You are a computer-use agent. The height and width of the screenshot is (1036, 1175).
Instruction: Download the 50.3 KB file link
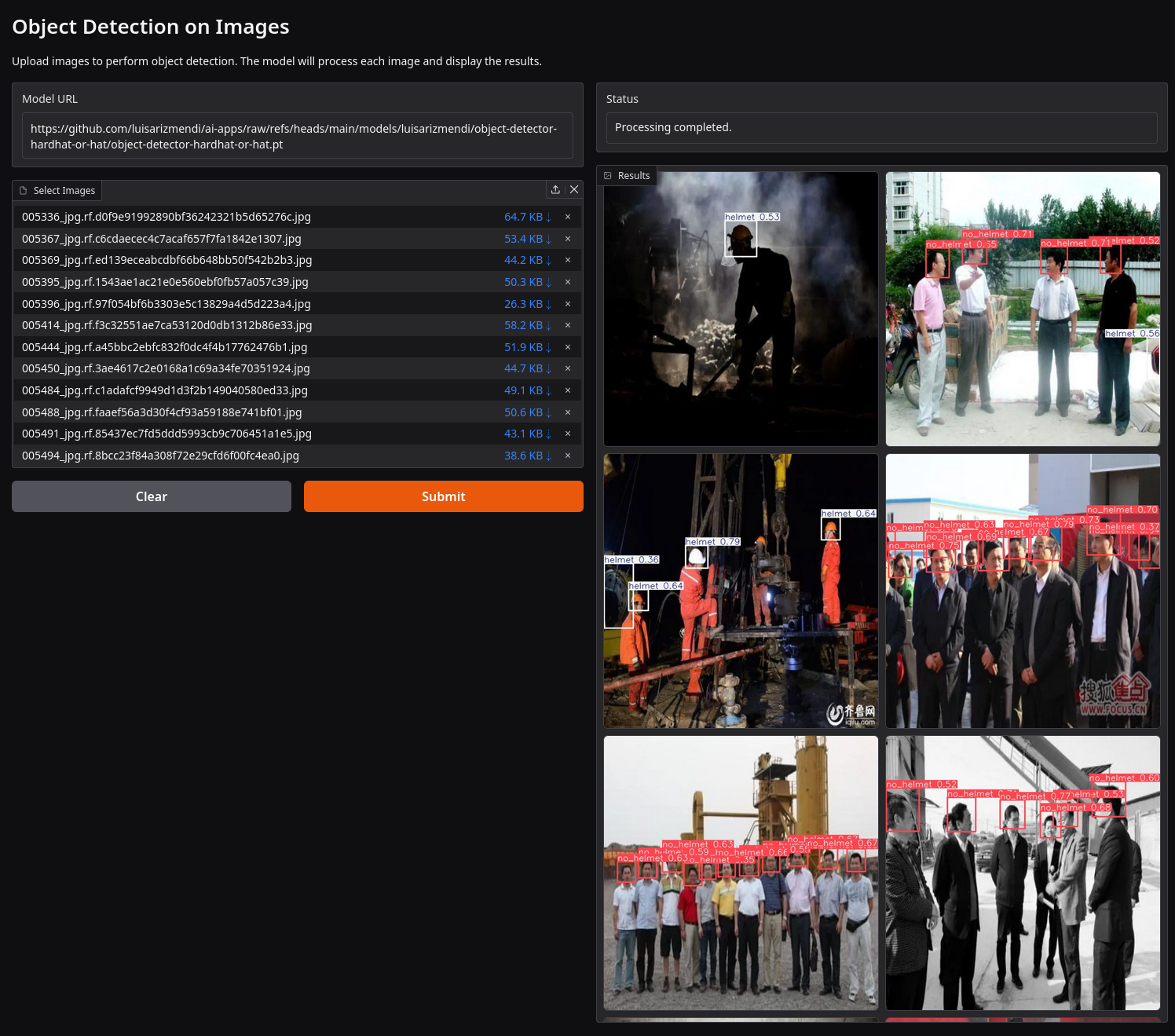pyautogui.click(x=528, y=282)
